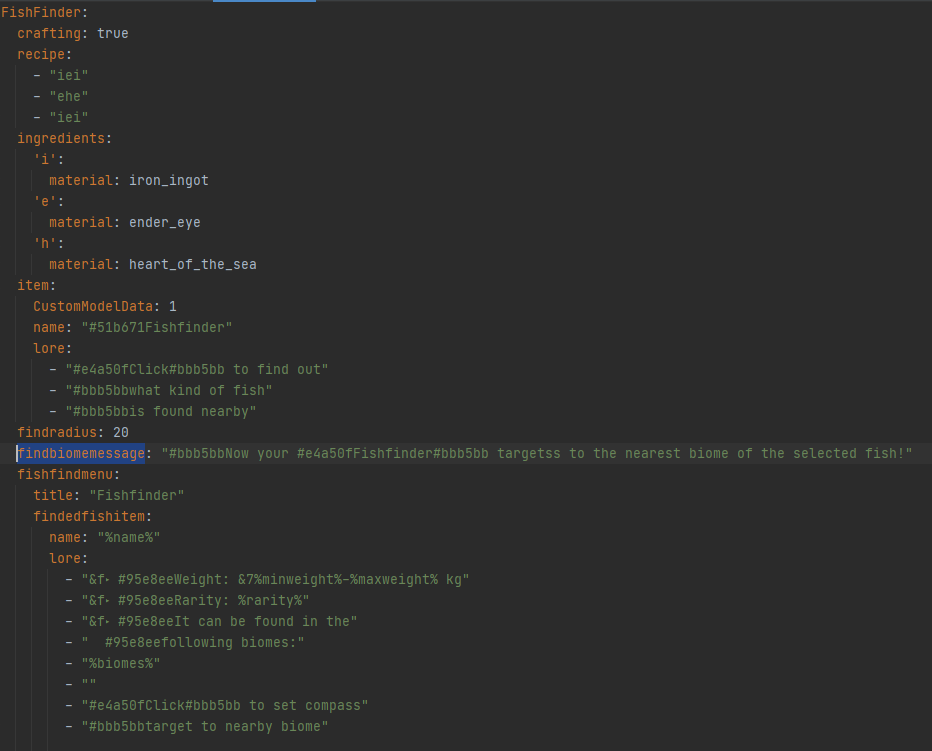Click the "target to nearby biome" lore line
This screenshot has height=751, width=932.
204,726
